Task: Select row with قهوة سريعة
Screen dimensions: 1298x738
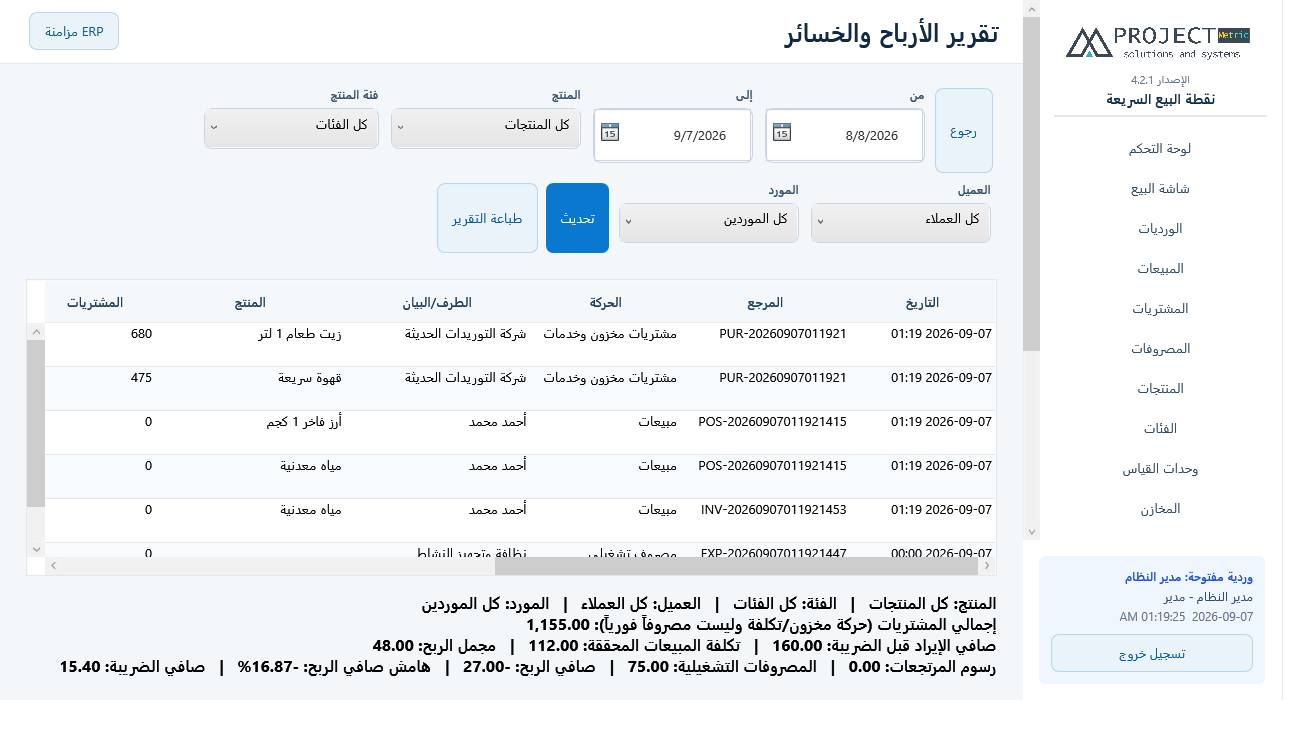Action: 520,388
